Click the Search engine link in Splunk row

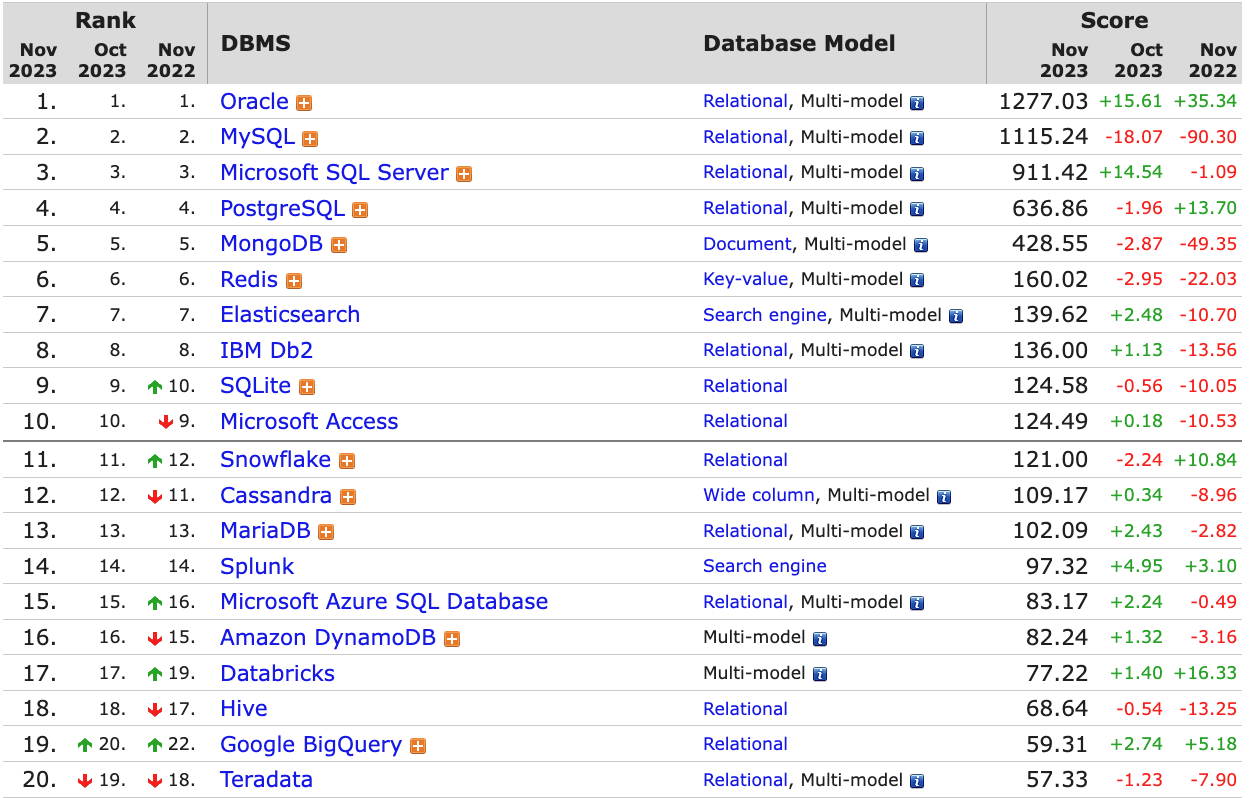pyautogui.click(x=765, y=566)
